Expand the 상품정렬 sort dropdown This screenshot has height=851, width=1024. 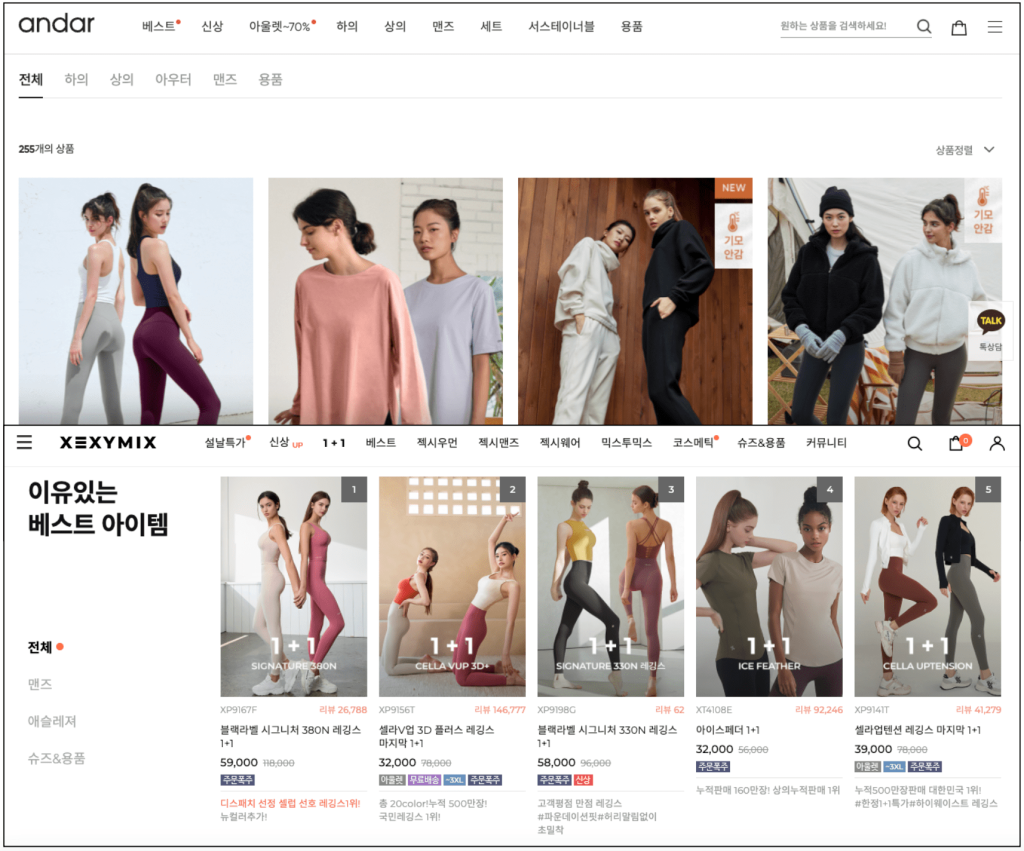click(965, 150)
